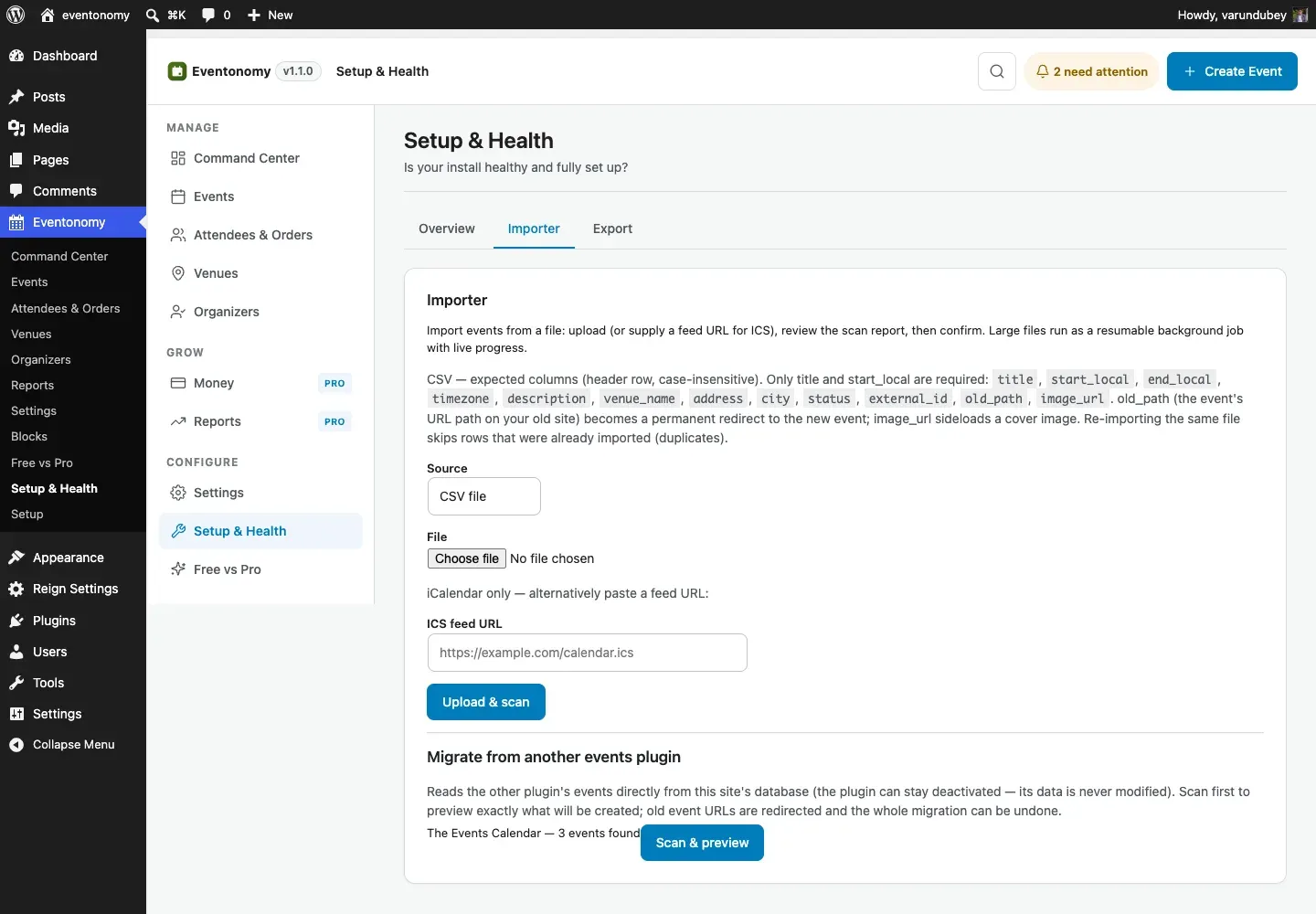This screenshot has height=914, width=1316.
Task: Click the Organizers person icon in Manage
Action: (178, 312)
